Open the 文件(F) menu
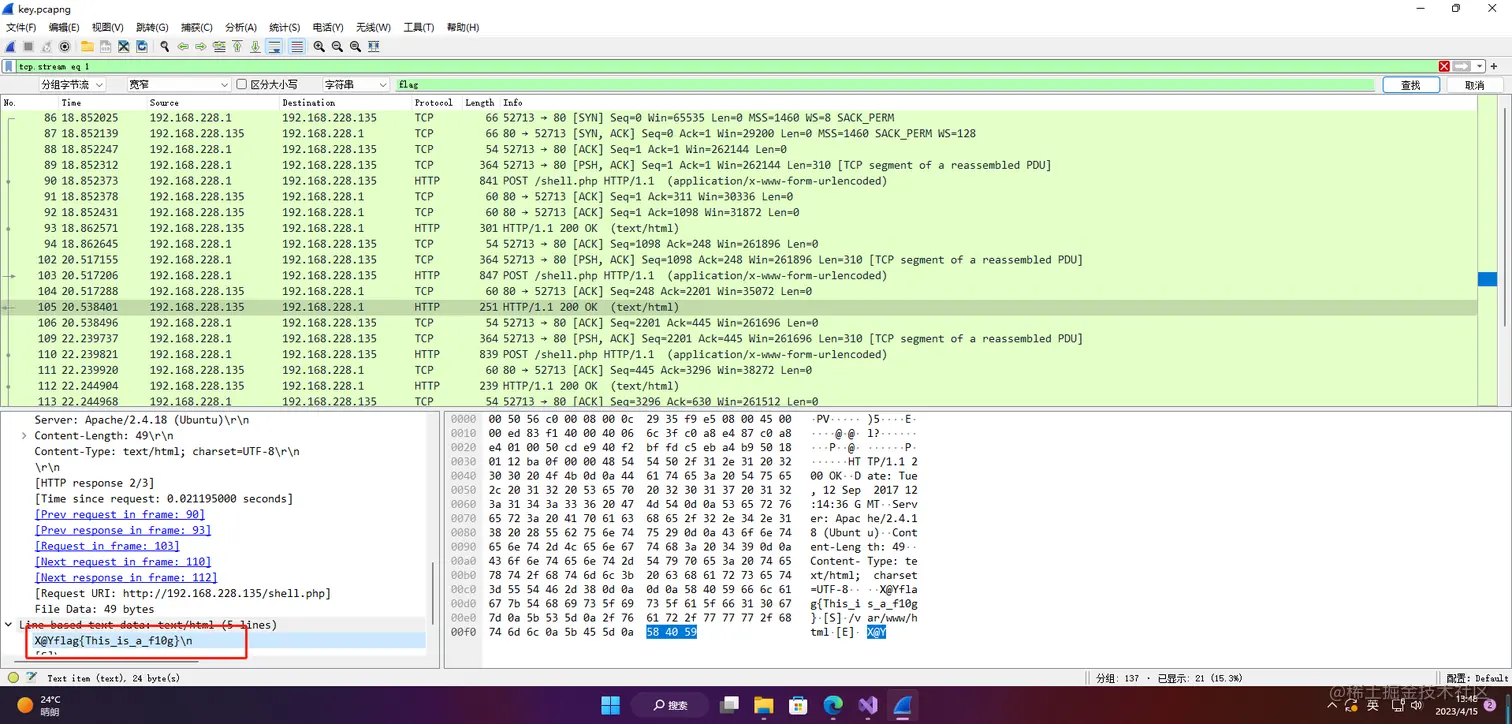Viewport: 1512px width, 724px height. [21, 27]
